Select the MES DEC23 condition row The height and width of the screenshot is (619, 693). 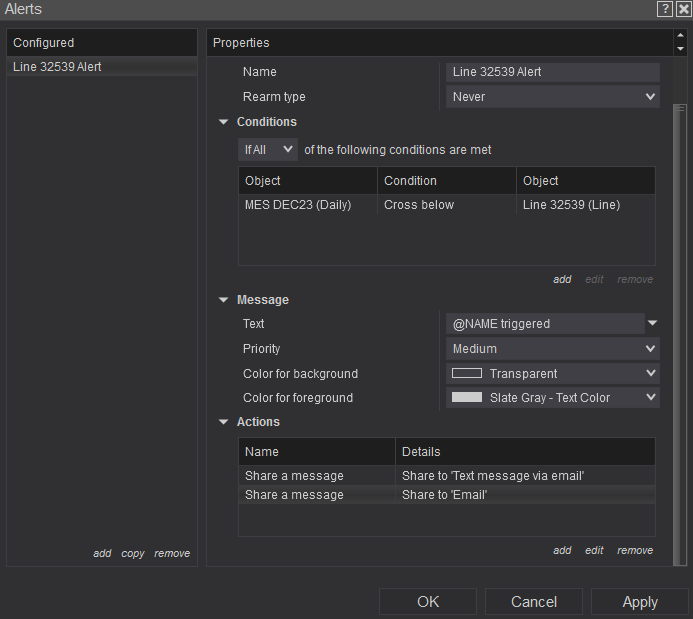[x=445, y=205]
